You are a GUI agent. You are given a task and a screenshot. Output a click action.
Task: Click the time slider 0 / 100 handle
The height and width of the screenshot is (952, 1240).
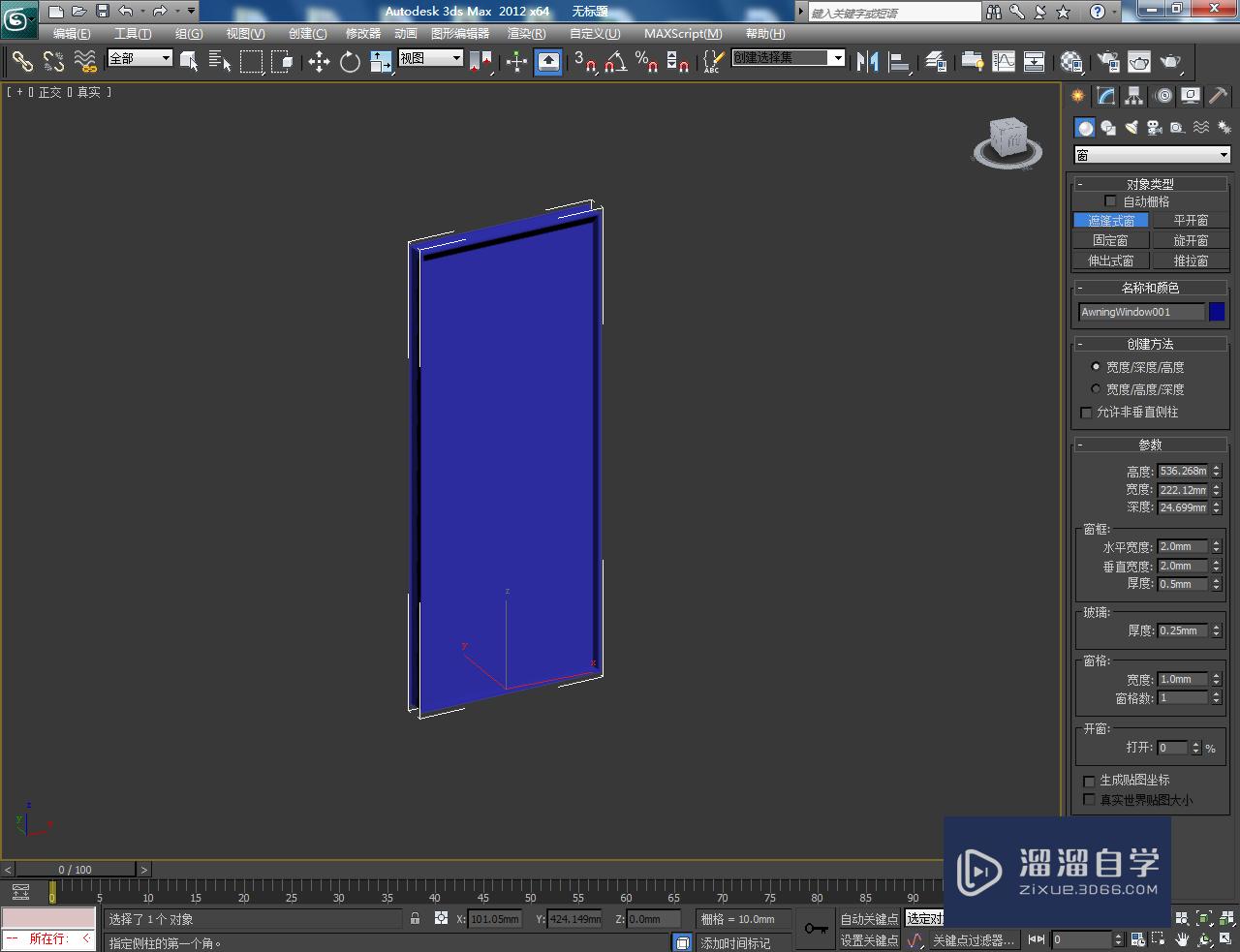tap(76, 870)
